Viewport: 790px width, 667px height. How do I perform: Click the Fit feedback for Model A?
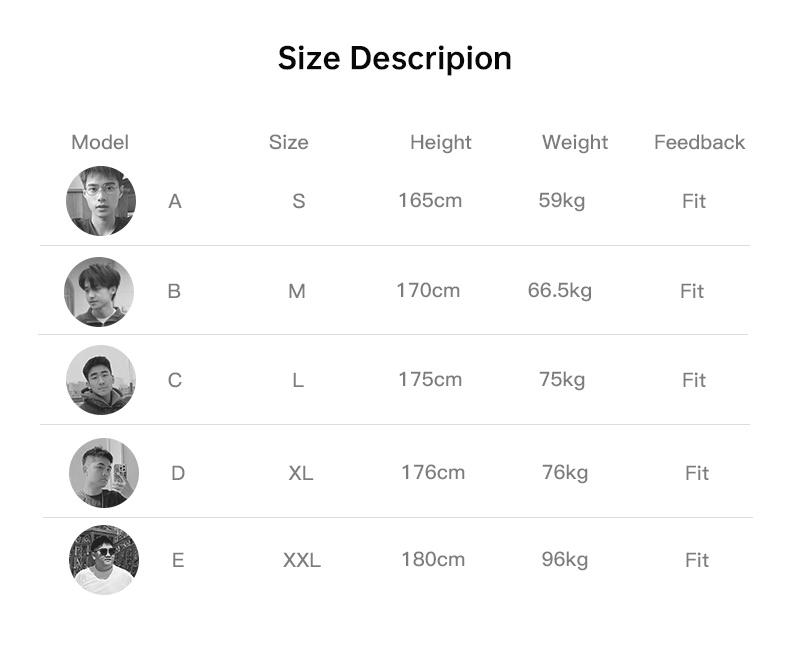coord(694,201)
